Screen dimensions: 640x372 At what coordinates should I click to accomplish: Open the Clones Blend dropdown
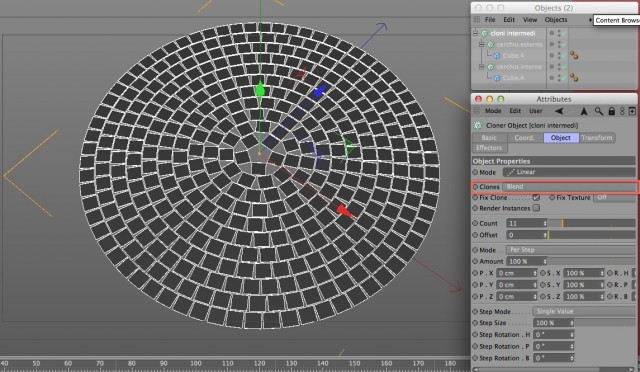[569, 187]
